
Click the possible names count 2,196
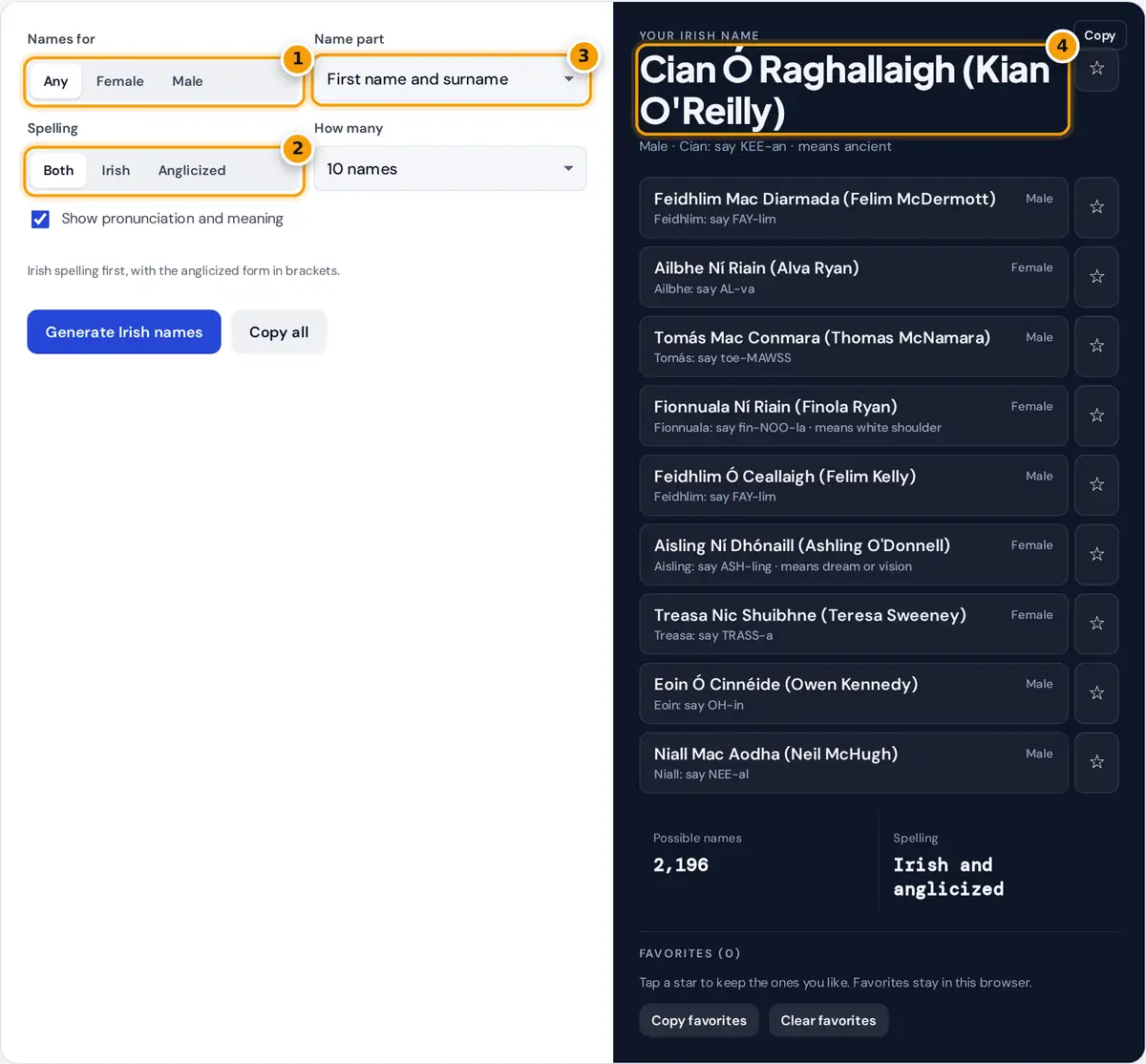[681, 865]
